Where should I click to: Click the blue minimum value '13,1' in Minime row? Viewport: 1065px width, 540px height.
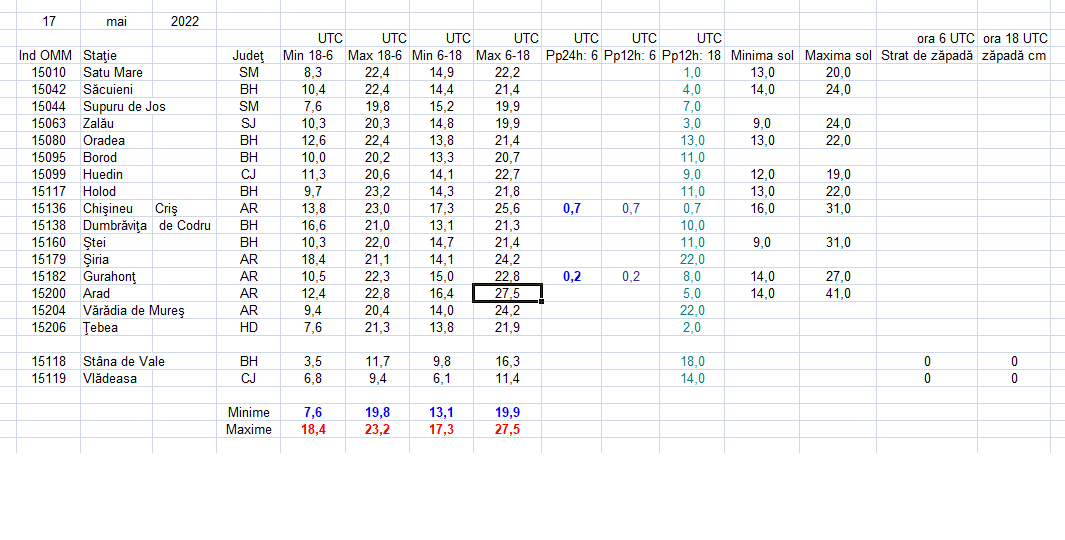[441, 412]
